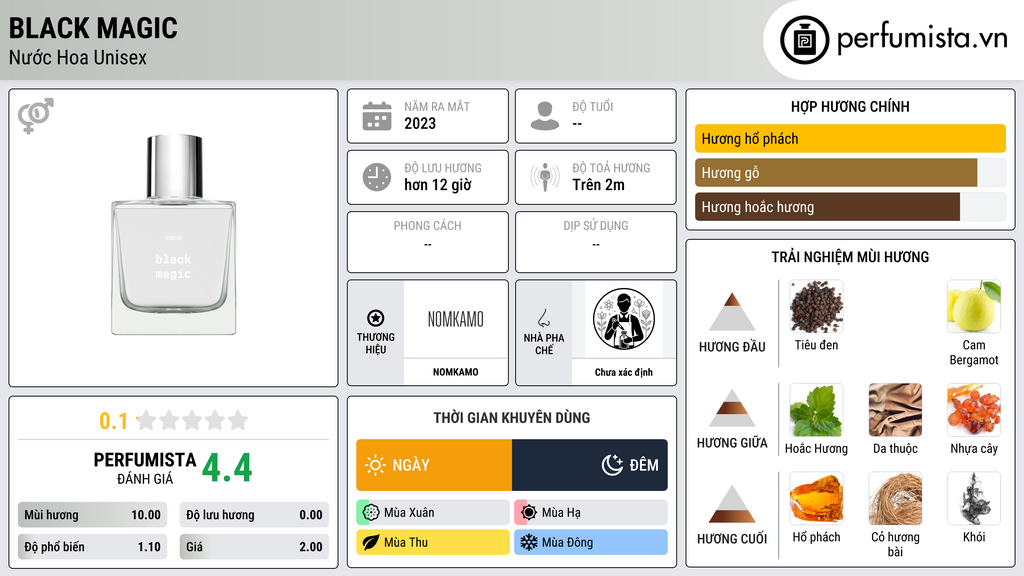1024x576 pixels.
Task: Click the Hương hoắc hương accord bar
Action: coord(850,207)
